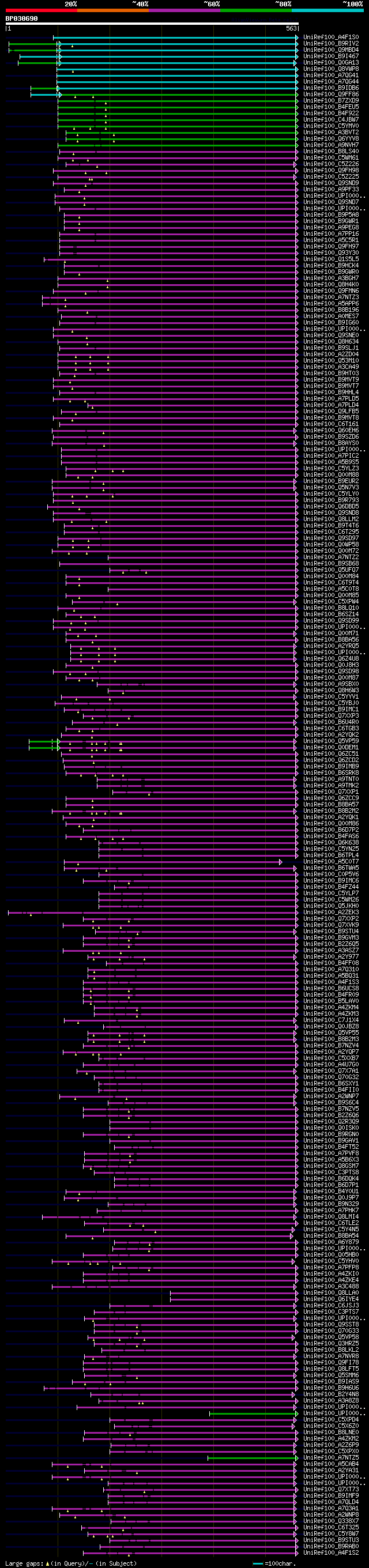This screenshot has height=1568, width=369.
Task: Click the white query length bar
Action: click(152, 24)
